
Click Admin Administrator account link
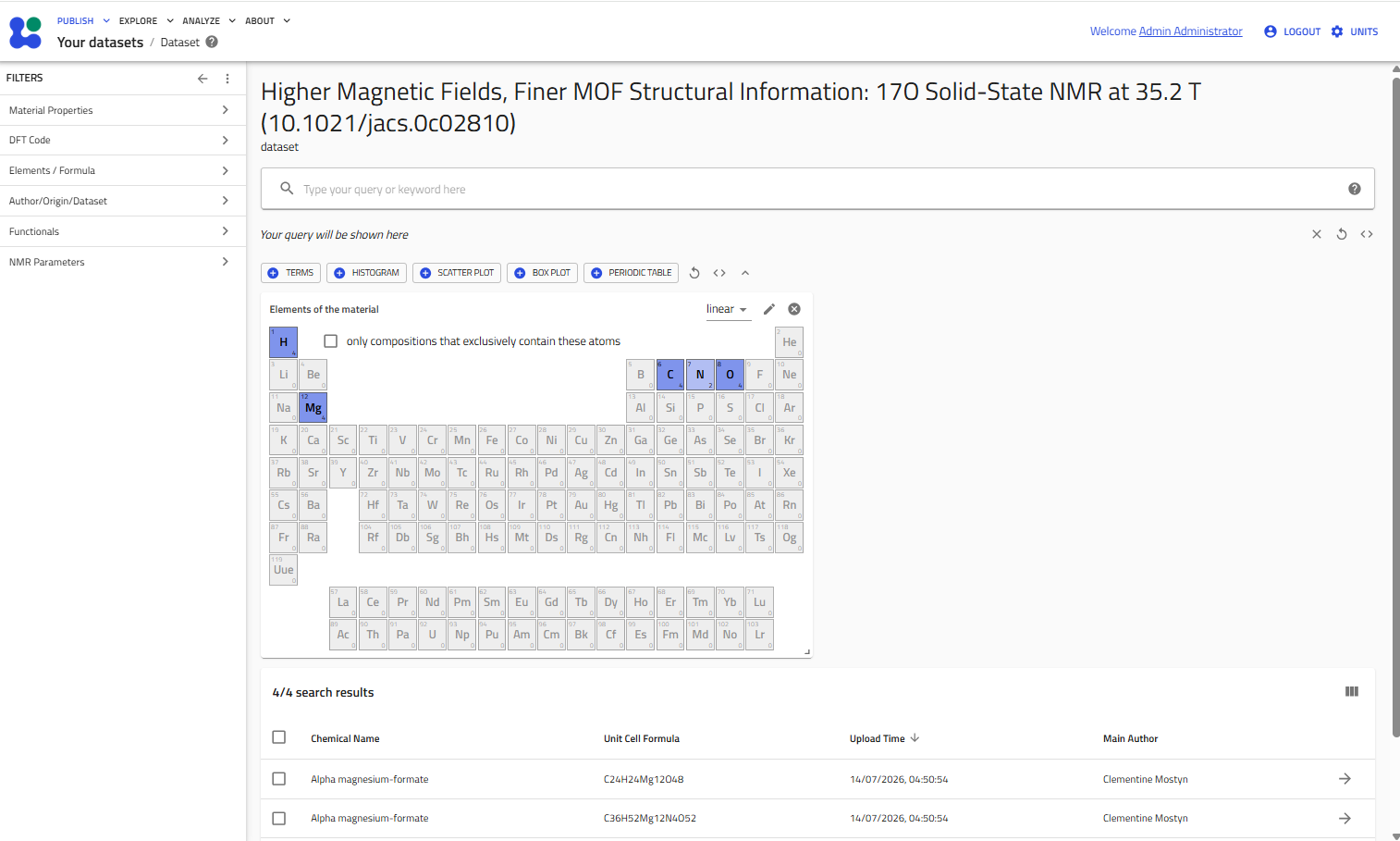1190,31
